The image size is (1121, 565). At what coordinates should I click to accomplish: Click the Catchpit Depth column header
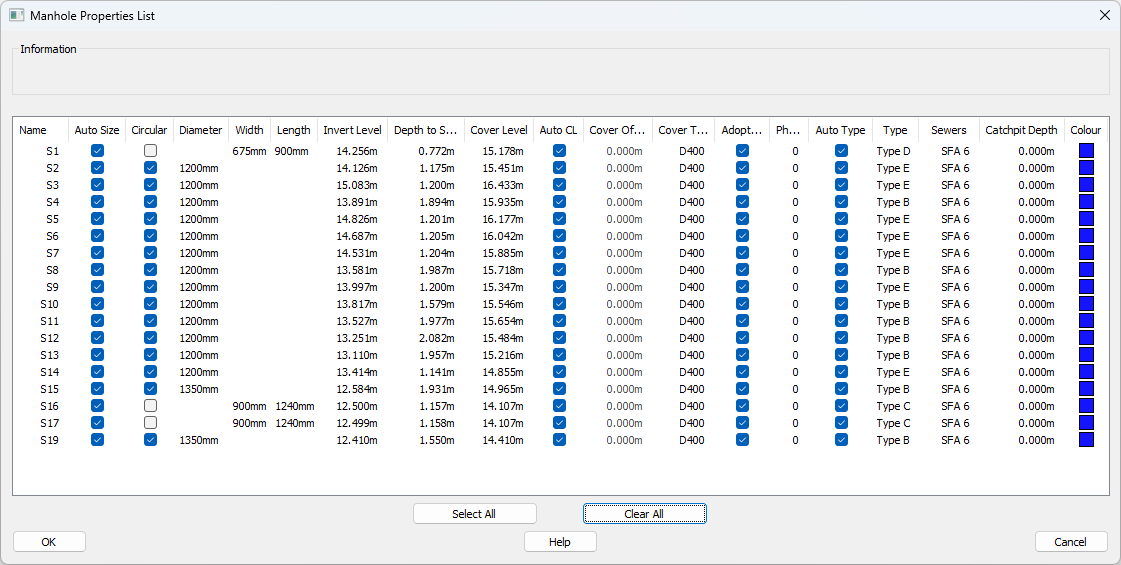click(x=1021, y=130)
